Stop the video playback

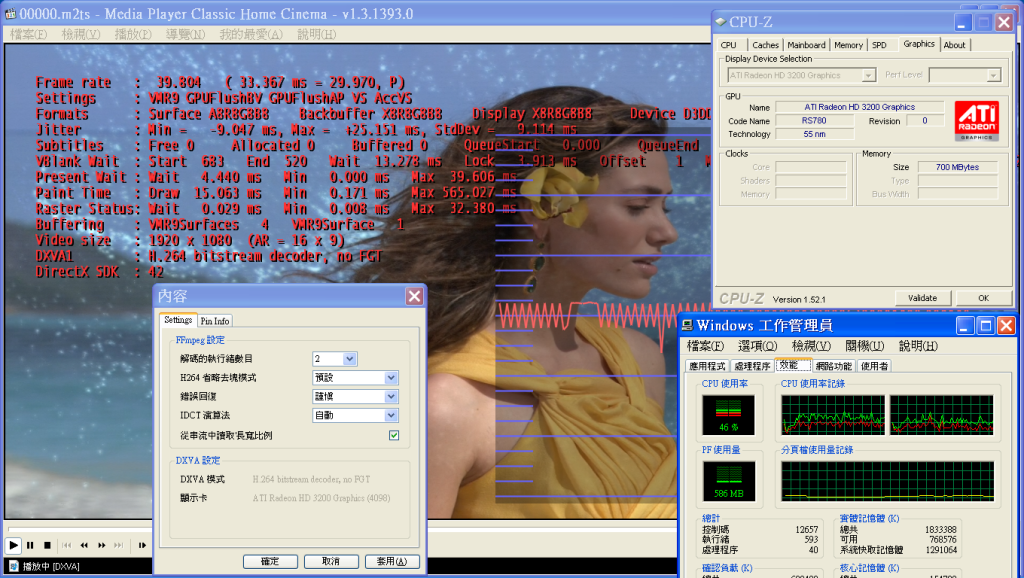[x=47, y=545]
